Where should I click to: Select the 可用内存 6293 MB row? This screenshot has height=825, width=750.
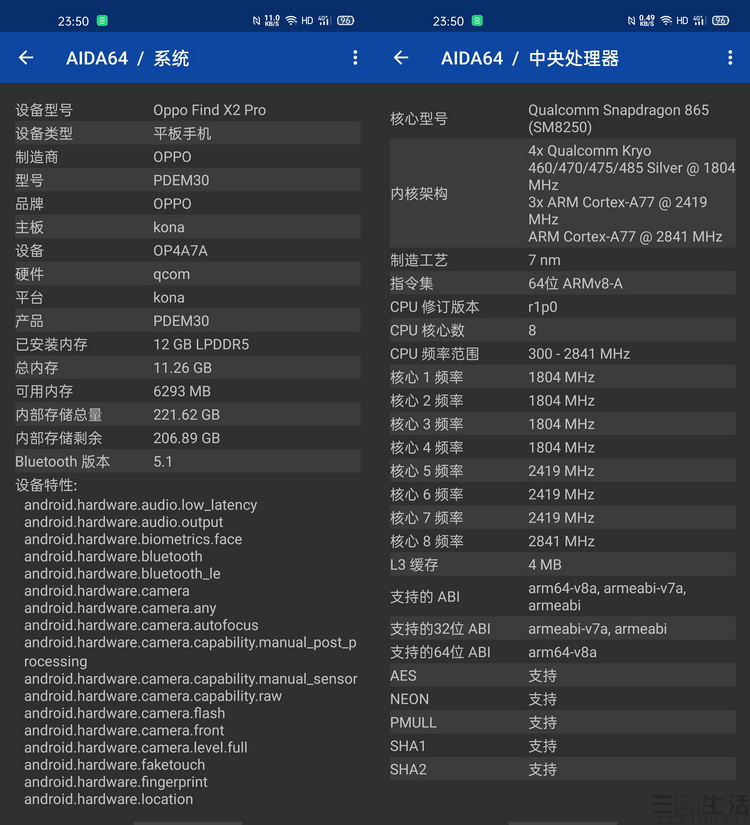point(187,391)
